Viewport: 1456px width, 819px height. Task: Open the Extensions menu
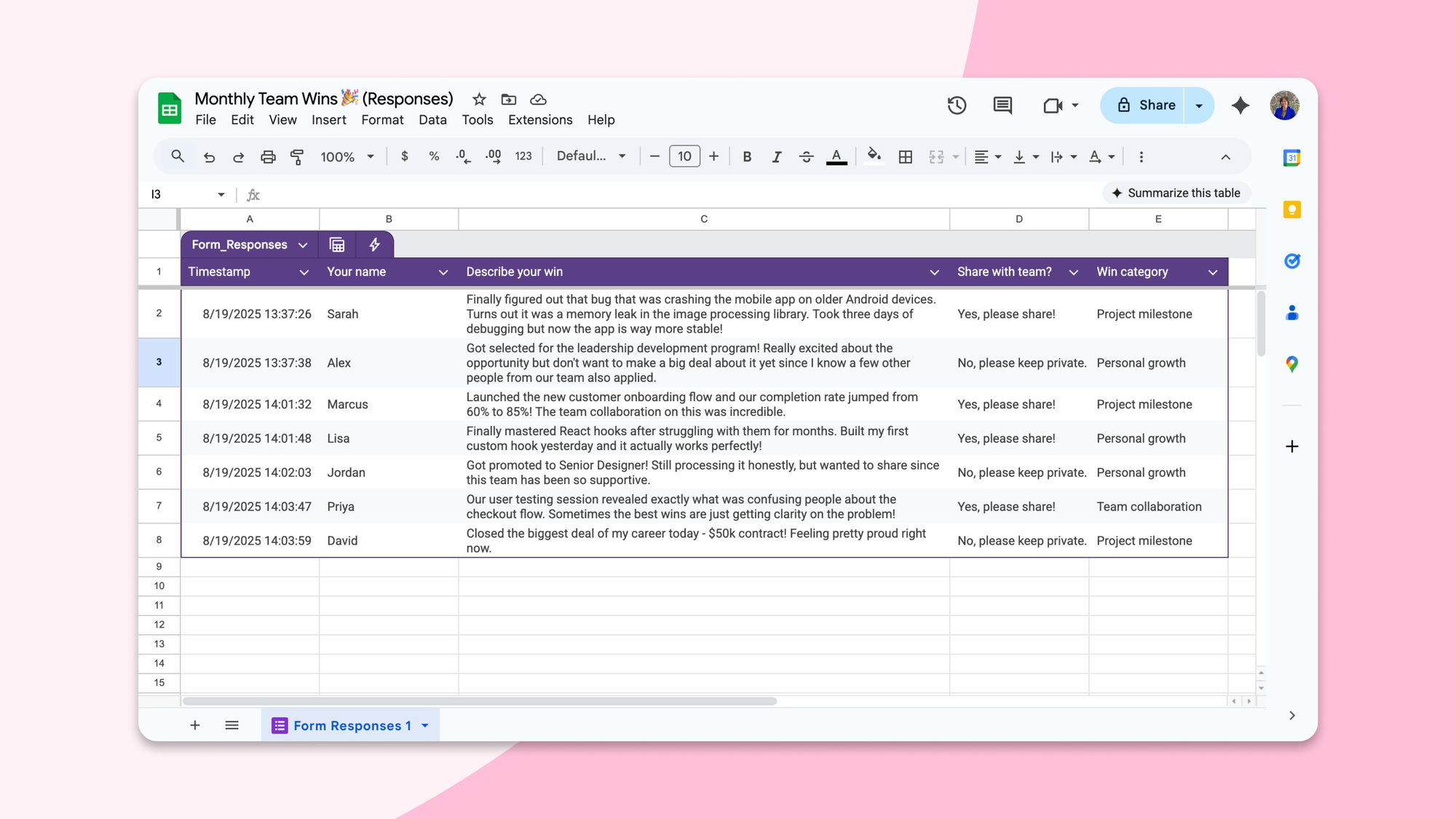[x=539, y=120]
